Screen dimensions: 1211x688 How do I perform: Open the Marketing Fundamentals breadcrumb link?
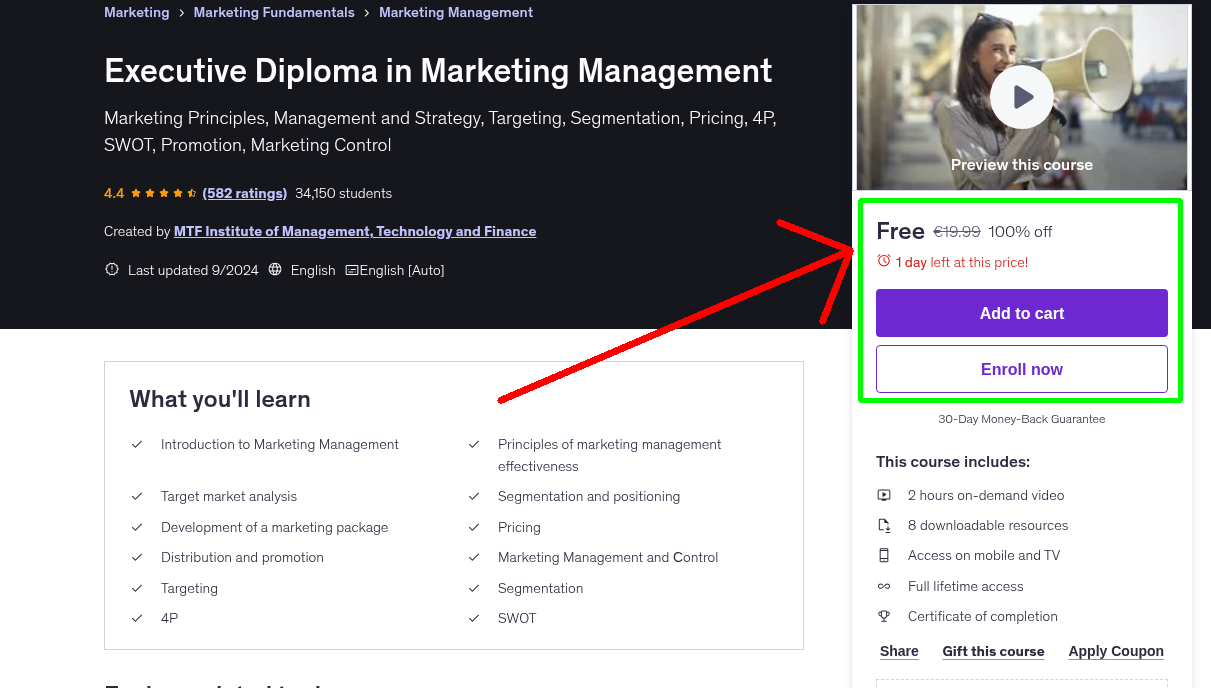[274, 13]
